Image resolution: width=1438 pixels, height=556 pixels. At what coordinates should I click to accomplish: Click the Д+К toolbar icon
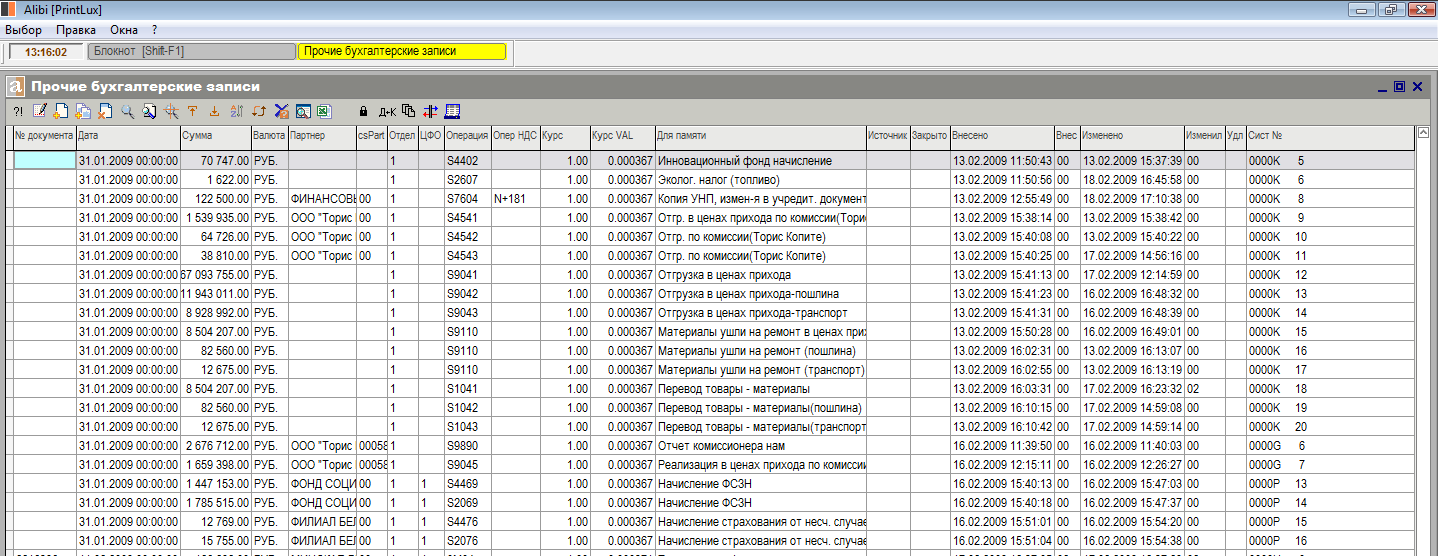[387, 111]
